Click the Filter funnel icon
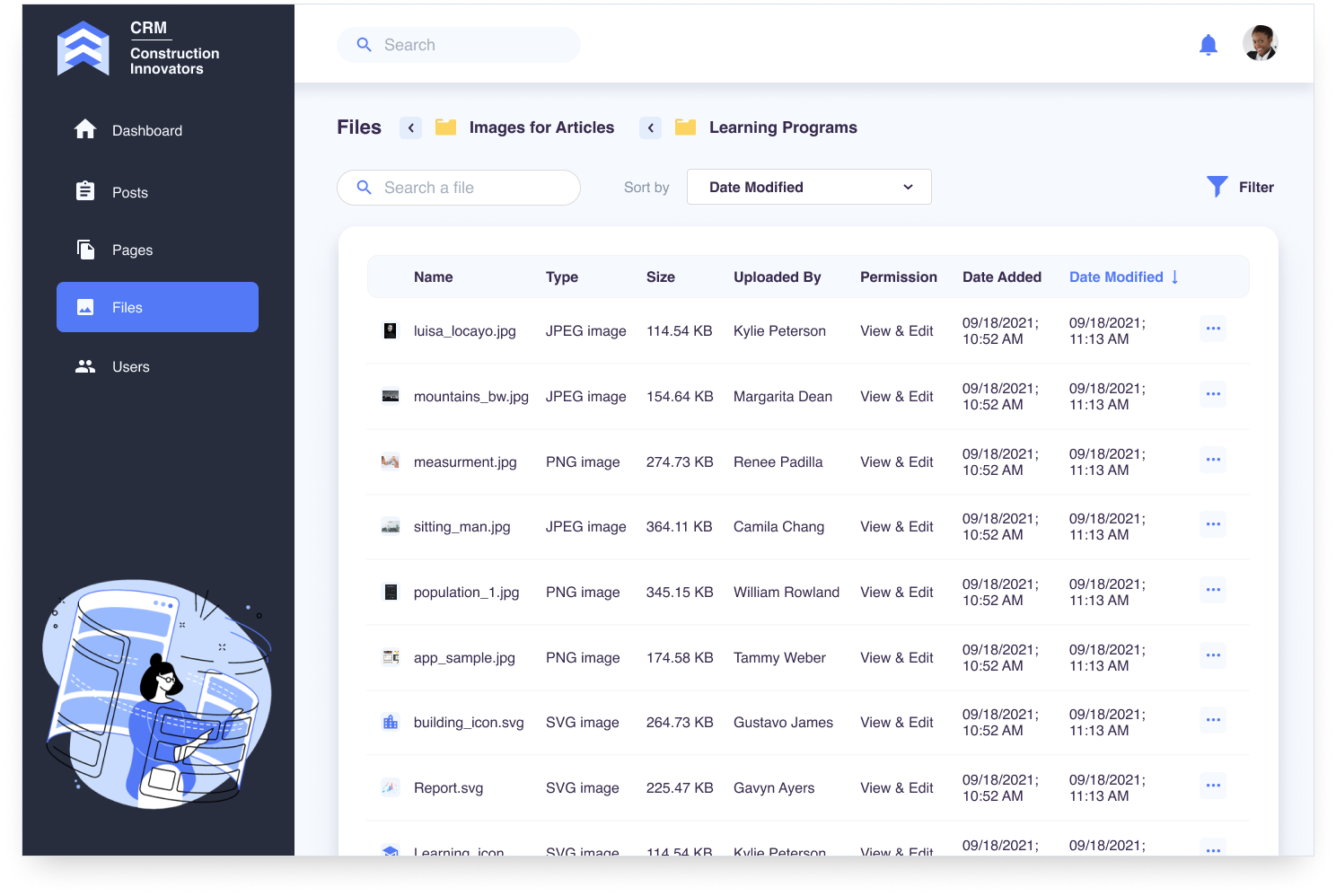The height and width of the screenshot is (896, 1336). pyautogui.click(x=1217, y=187)
